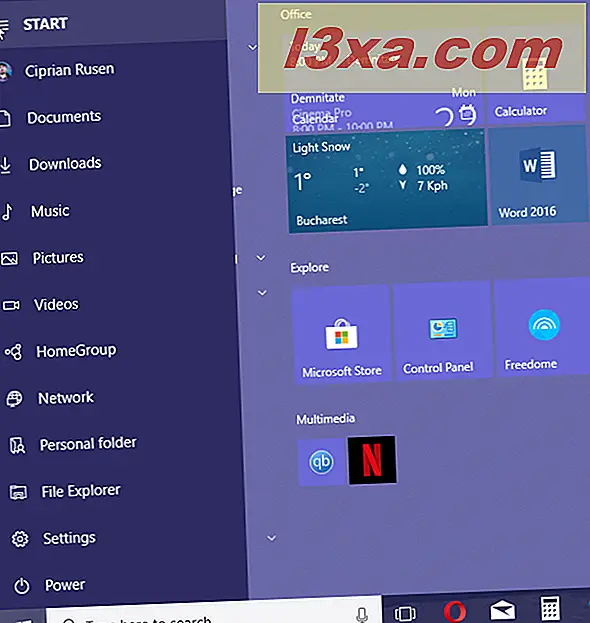The width and height of the screenshot is (590, 623).
Task: Open the Calculator on the taskbar
Action: tap(551, 608)
